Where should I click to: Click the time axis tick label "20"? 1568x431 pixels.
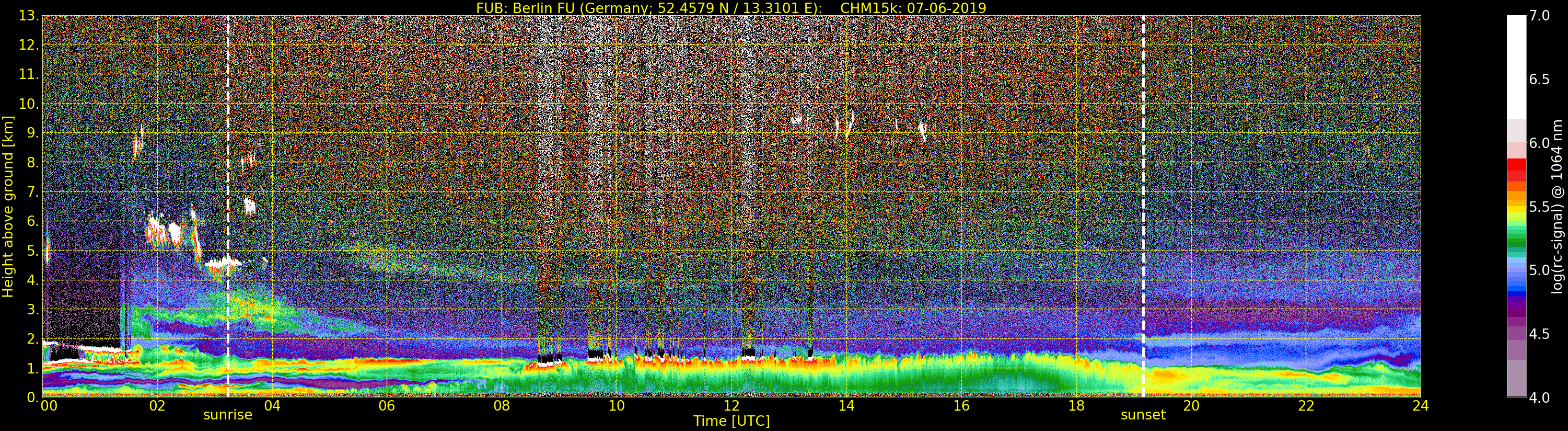pyautogui.click(x=1191, y=406)
